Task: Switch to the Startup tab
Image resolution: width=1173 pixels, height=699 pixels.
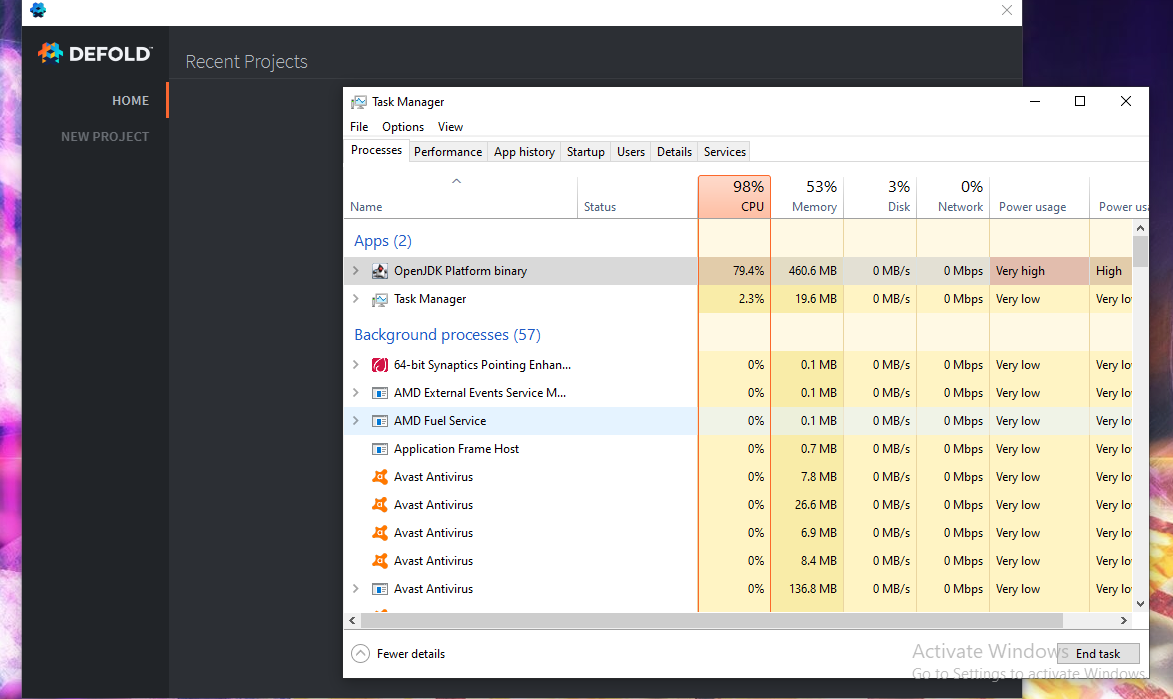Action: (x=585, y=151)
